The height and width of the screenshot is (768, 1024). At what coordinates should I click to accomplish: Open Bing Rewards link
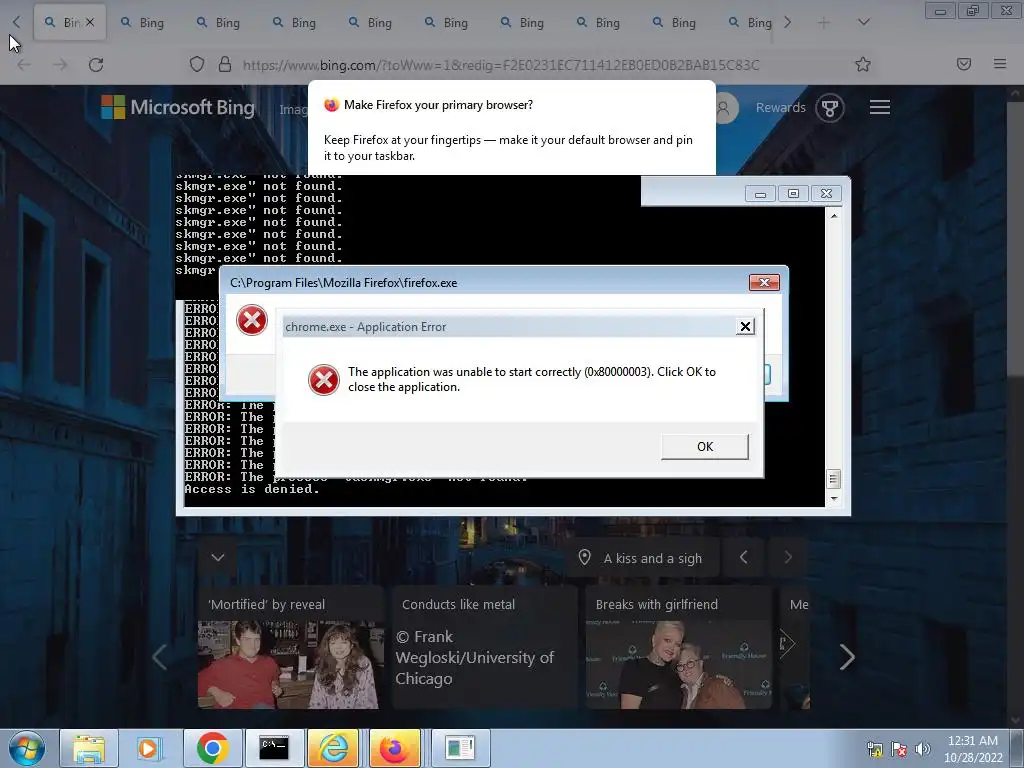[780, 108]
